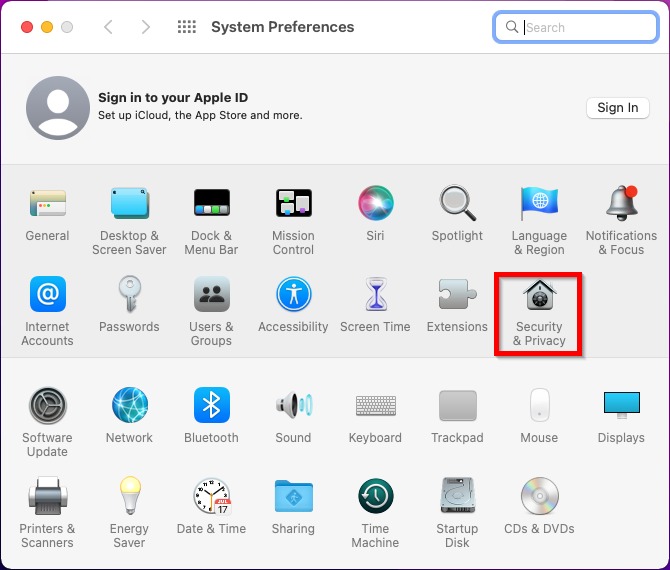Click the Sign In button
Image resolution: width=670 pixels, height=570 pixels.
[617, 108]
